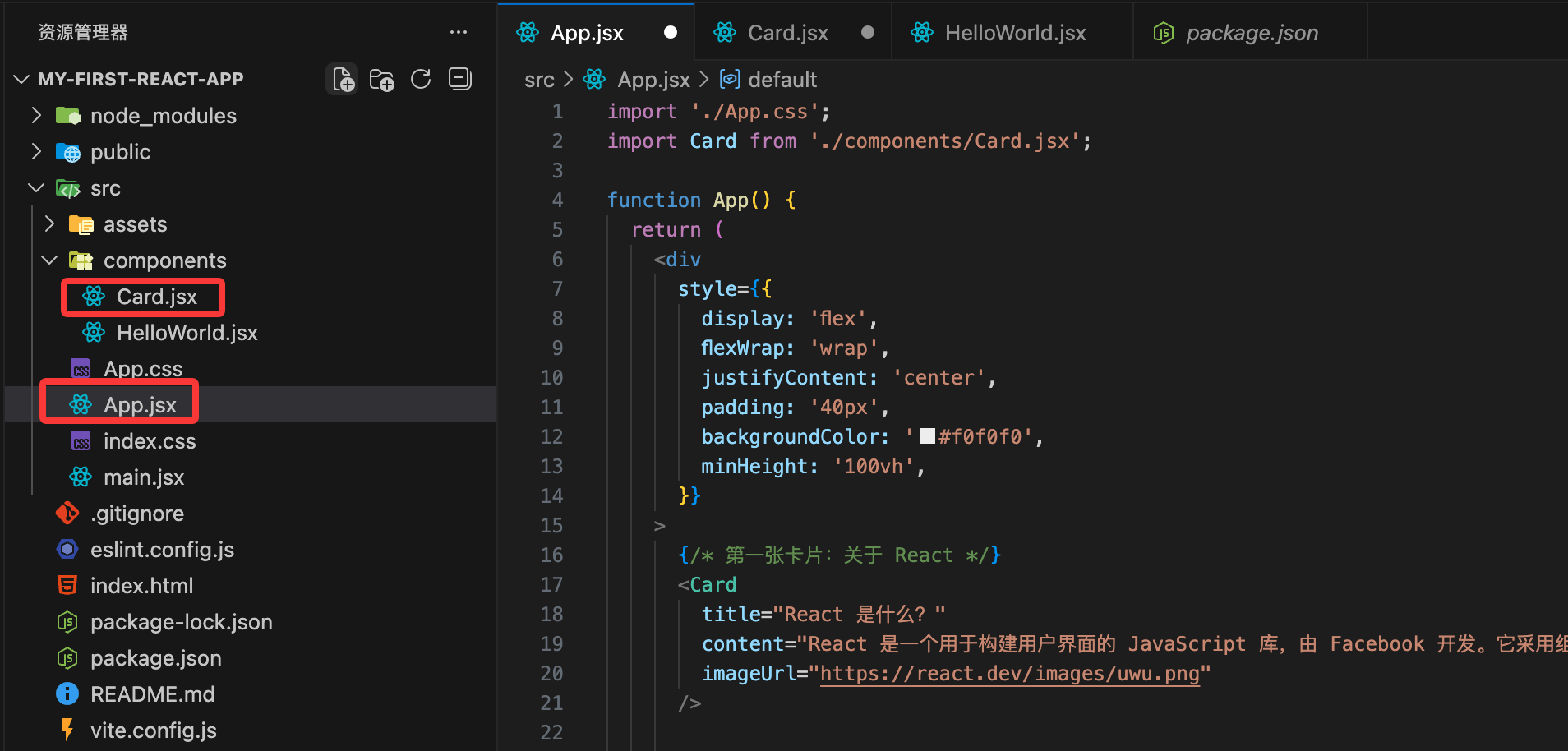Click the default symbol in breadcrumb
This screenshot has height=751, width=1568.
[782, 80]
